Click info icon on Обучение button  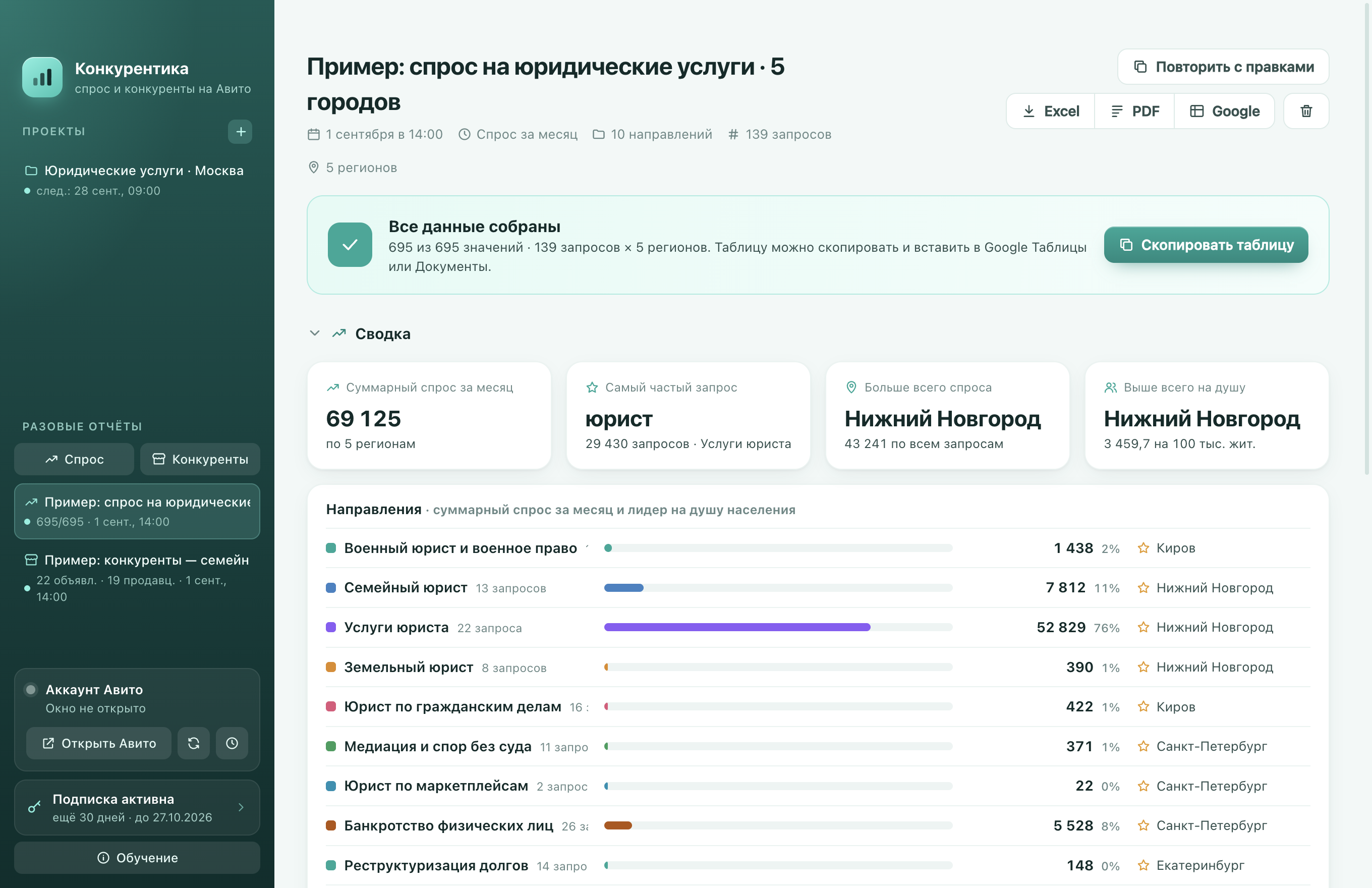(x=103, y=857)
